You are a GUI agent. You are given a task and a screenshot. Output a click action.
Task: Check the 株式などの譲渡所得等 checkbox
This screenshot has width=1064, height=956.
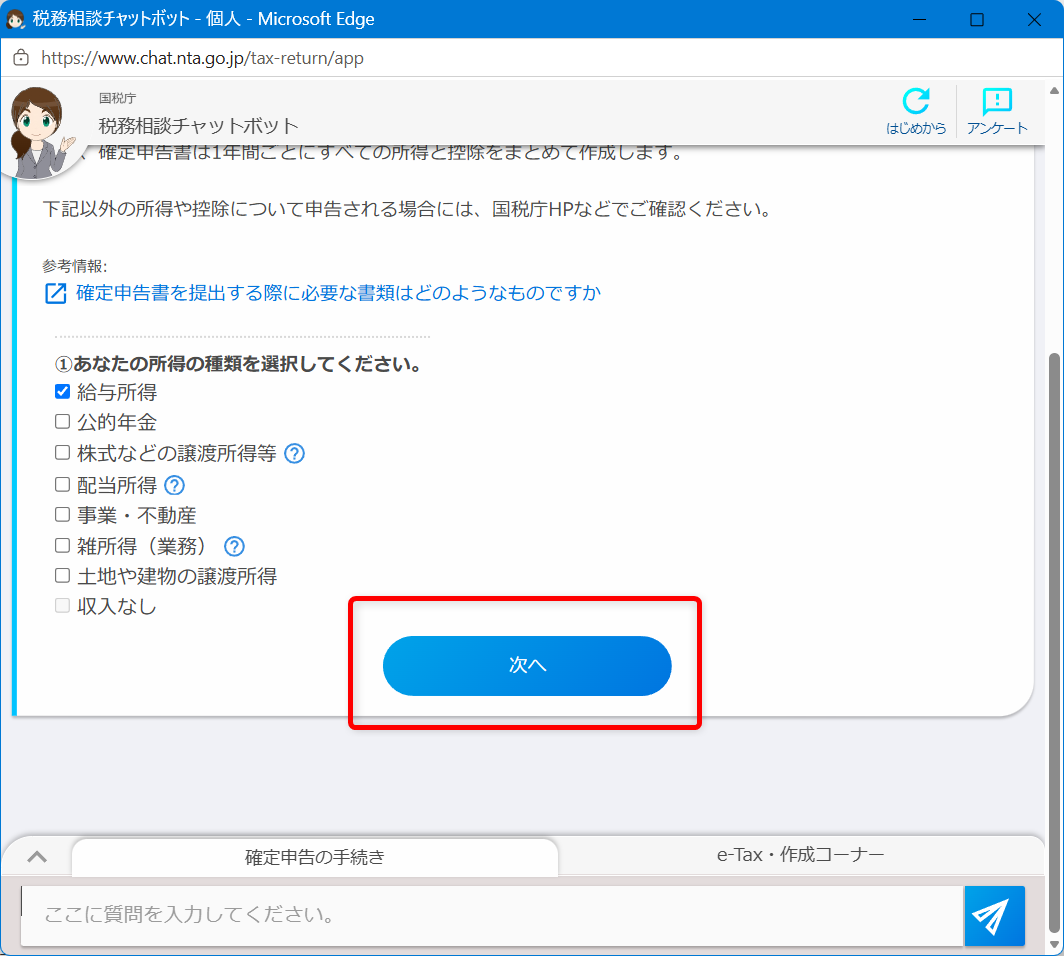[62, 453]
